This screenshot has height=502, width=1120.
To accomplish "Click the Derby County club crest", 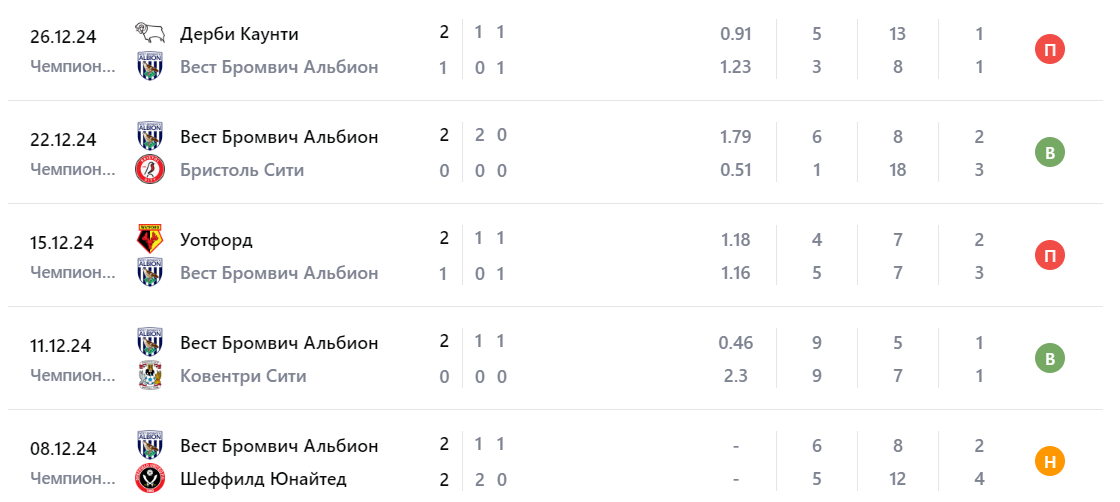I will click(150, 34).
